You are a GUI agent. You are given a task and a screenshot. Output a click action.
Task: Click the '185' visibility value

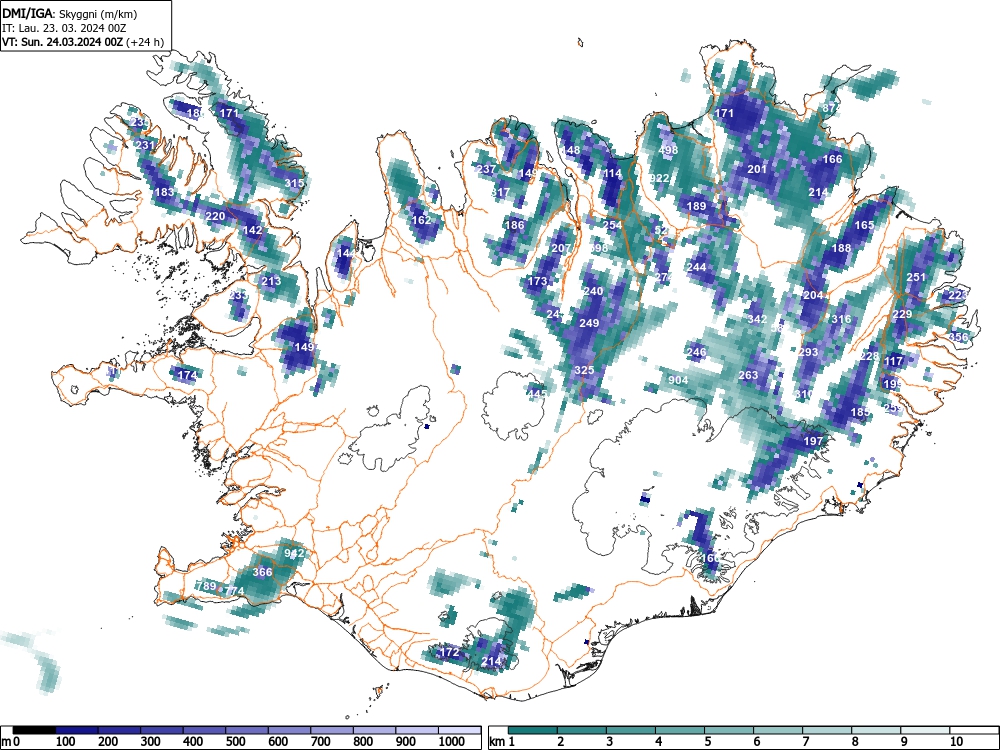point(860,413)
